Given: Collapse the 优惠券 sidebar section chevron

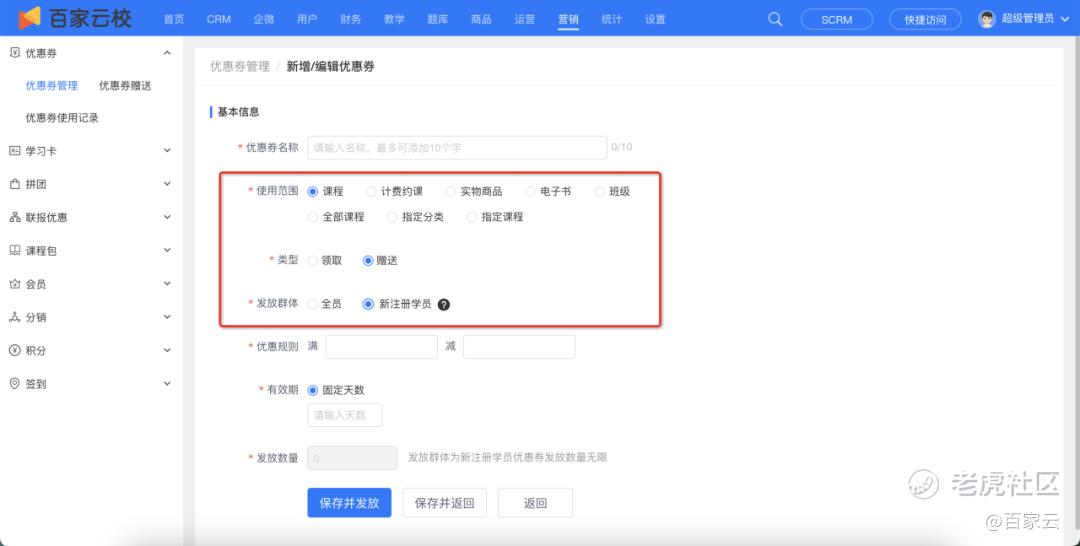Looking at the screenshot, I should click(167, 53).
